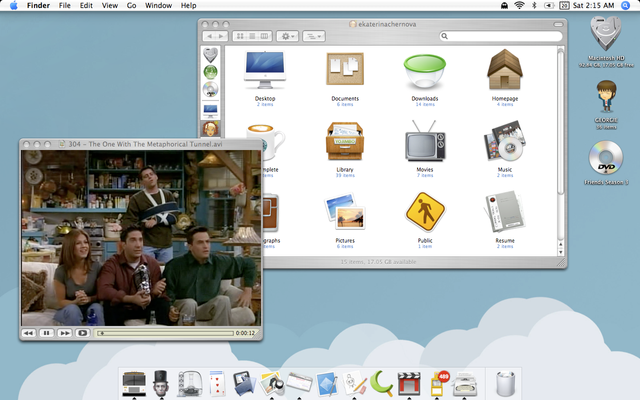Viewport: 640px width, 400px height.
Task: Toggle full screen in video player
Action: click(82, 333)
